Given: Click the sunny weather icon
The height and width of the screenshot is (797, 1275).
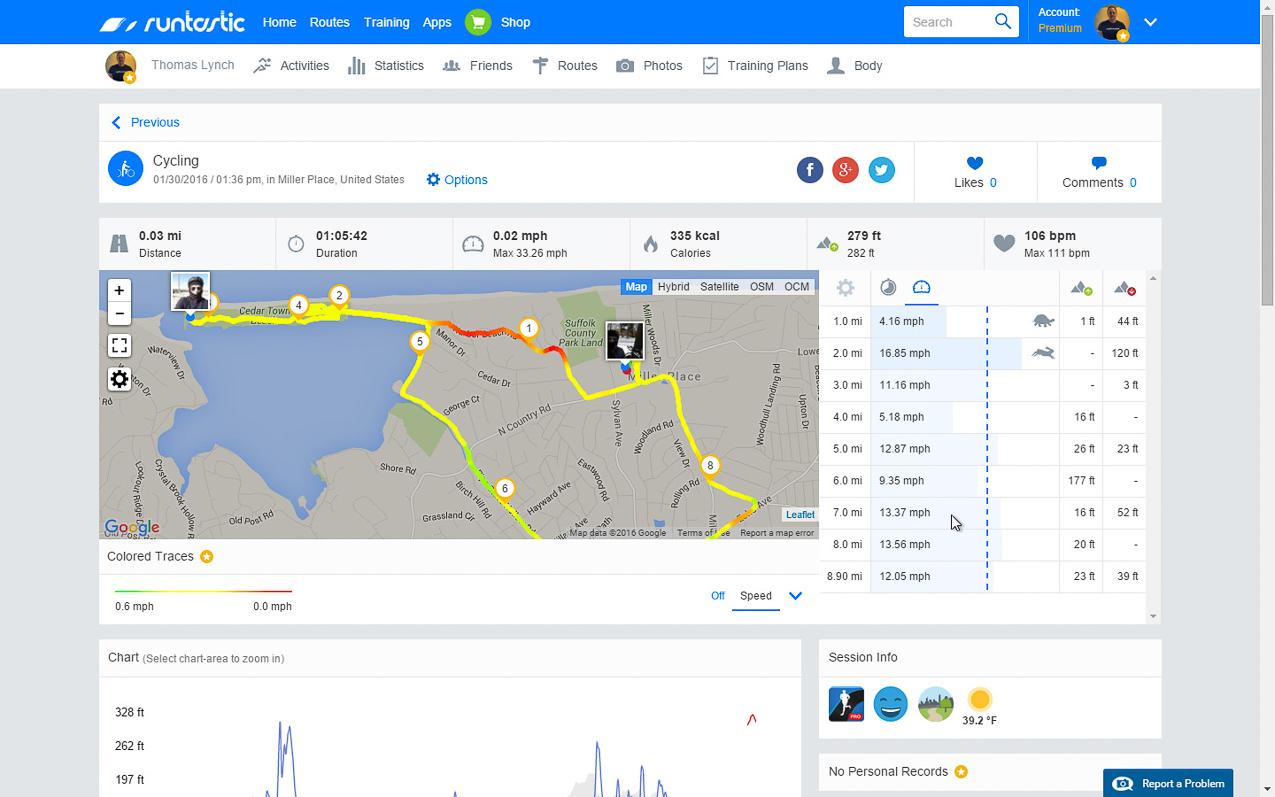Looking at the screenshot, I should 980,699.
